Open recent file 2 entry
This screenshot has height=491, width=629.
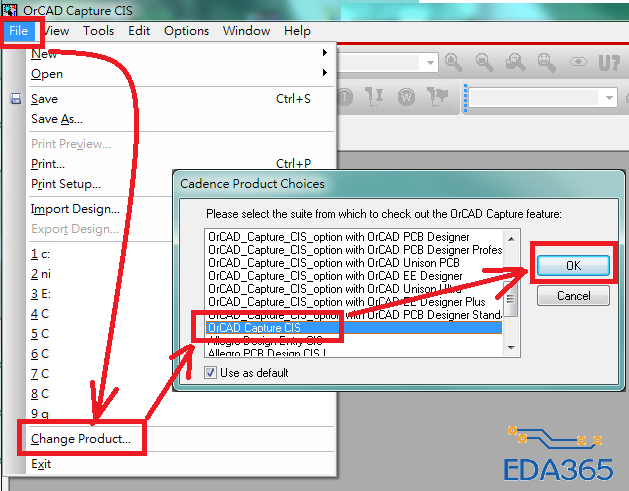point(41,274)
